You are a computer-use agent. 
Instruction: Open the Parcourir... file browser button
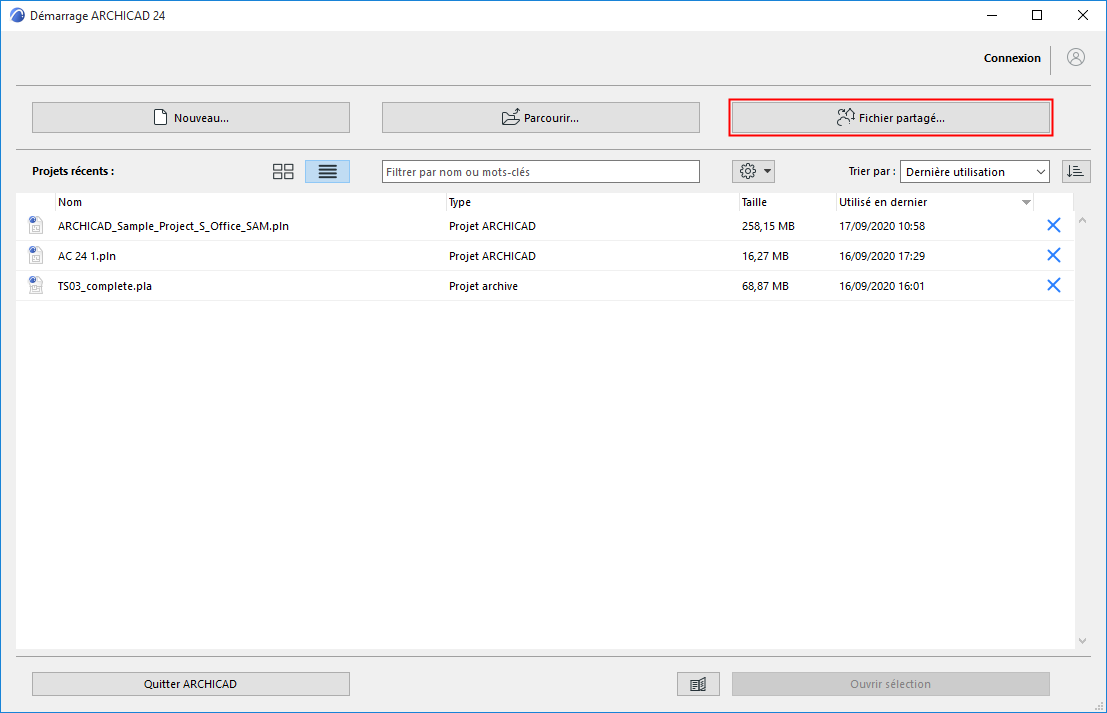541,118
